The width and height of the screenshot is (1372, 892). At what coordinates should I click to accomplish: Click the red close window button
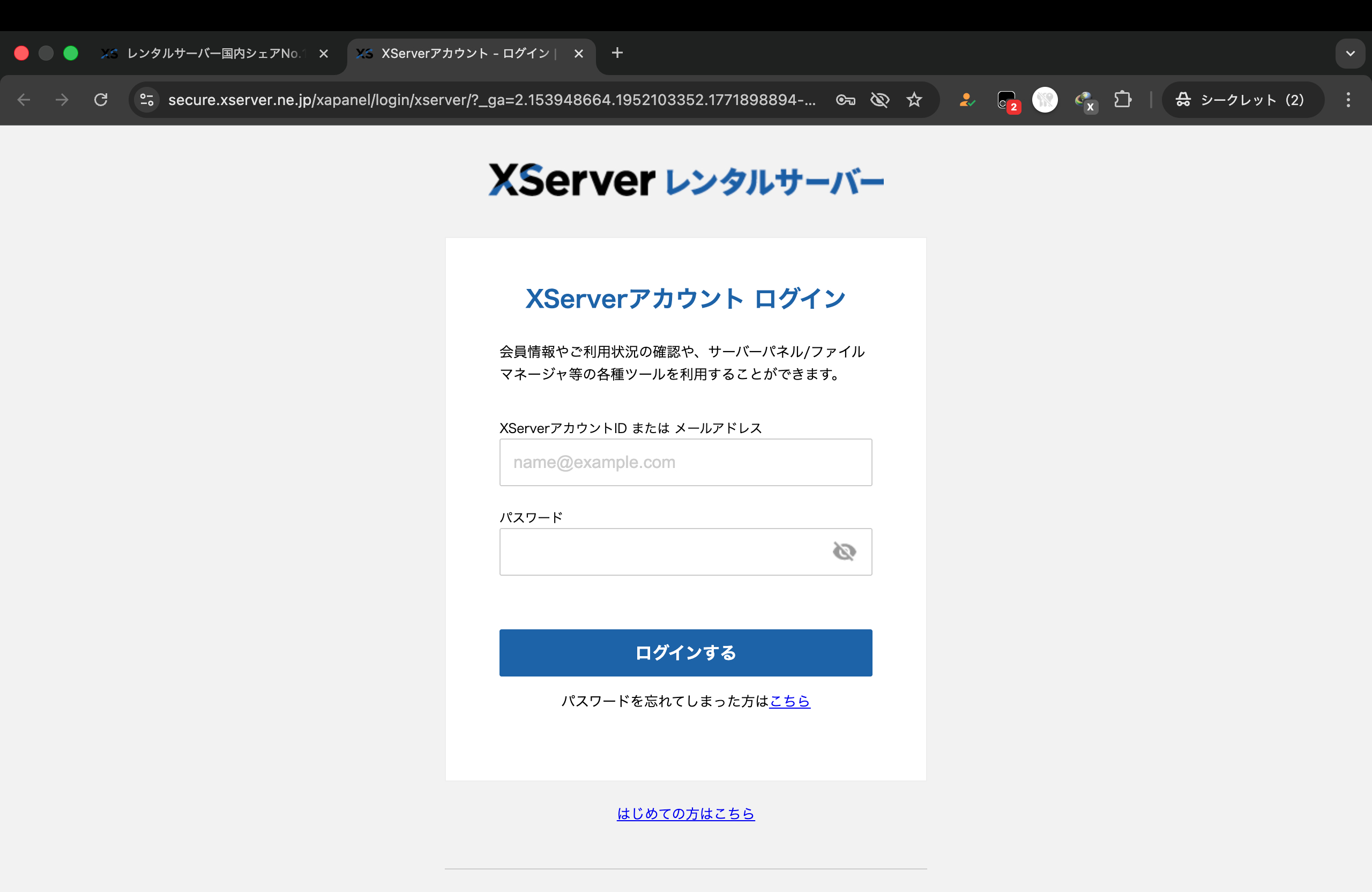click(x=21, y=54)
